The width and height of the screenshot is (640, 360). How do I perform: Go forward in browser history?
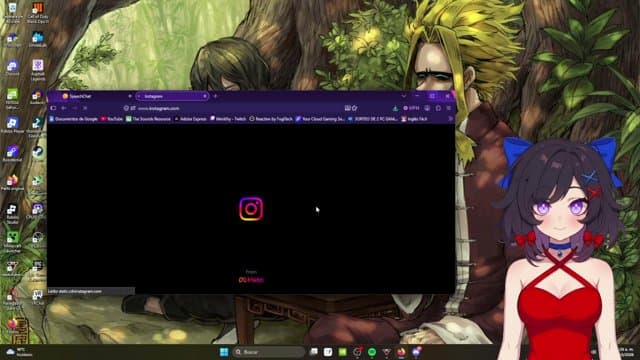pyautogui.click(x=75, y=108)
